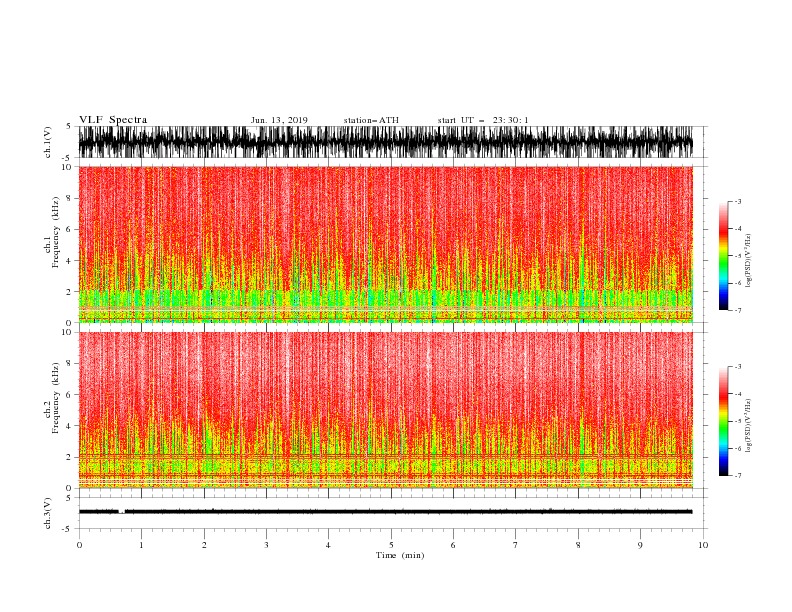Click the "-5" tick on ch.3(V) axis

68,529
